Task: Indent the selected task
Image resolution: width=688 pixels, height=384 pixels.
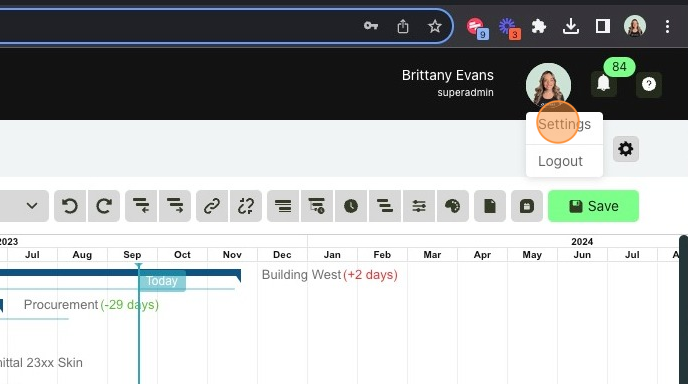Action: coord(175,206)
